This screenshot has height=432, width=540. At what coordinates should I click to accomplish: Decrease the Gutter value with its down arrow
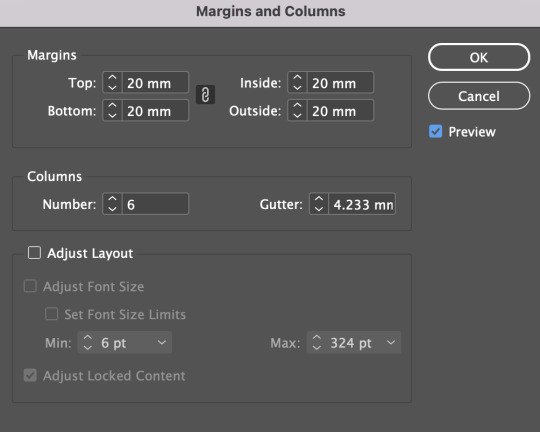pyautogui.click(x=319, y=209)
